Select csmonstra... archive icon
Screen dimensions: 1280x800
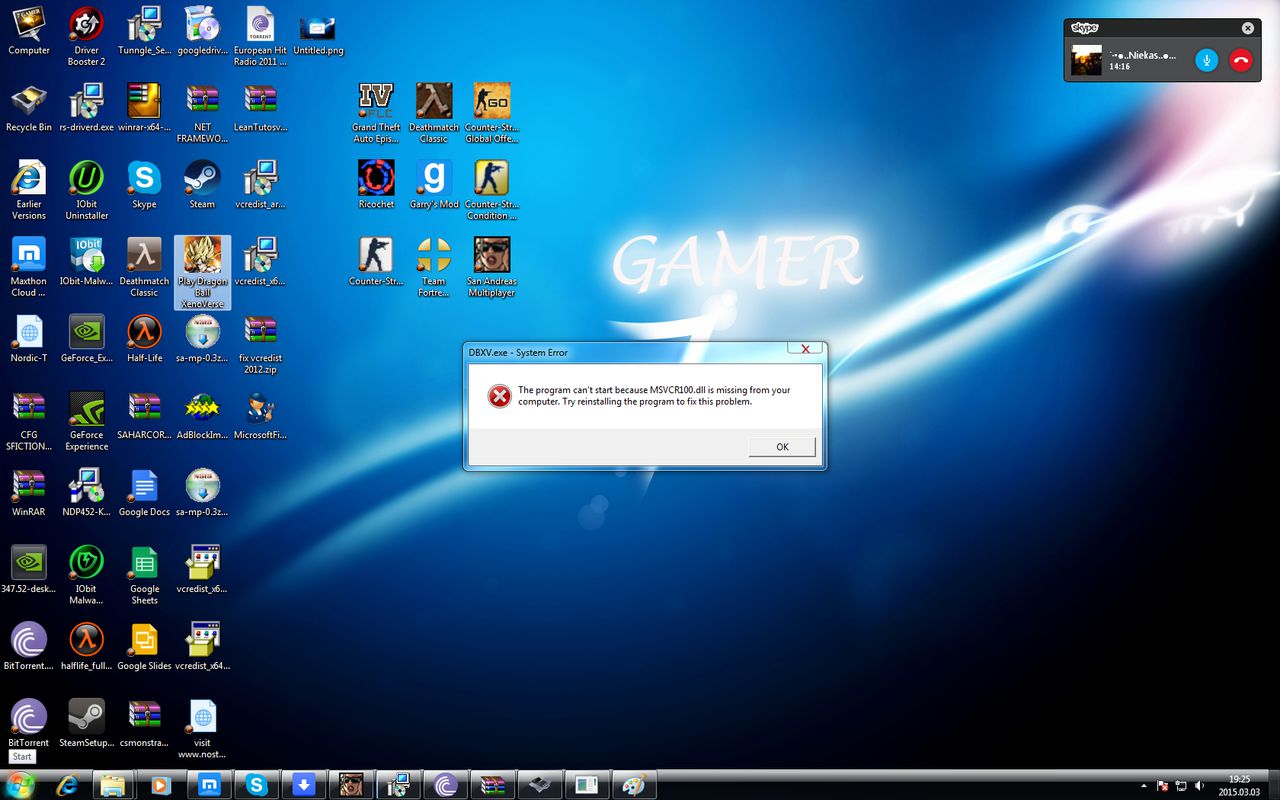pos(144,723)
